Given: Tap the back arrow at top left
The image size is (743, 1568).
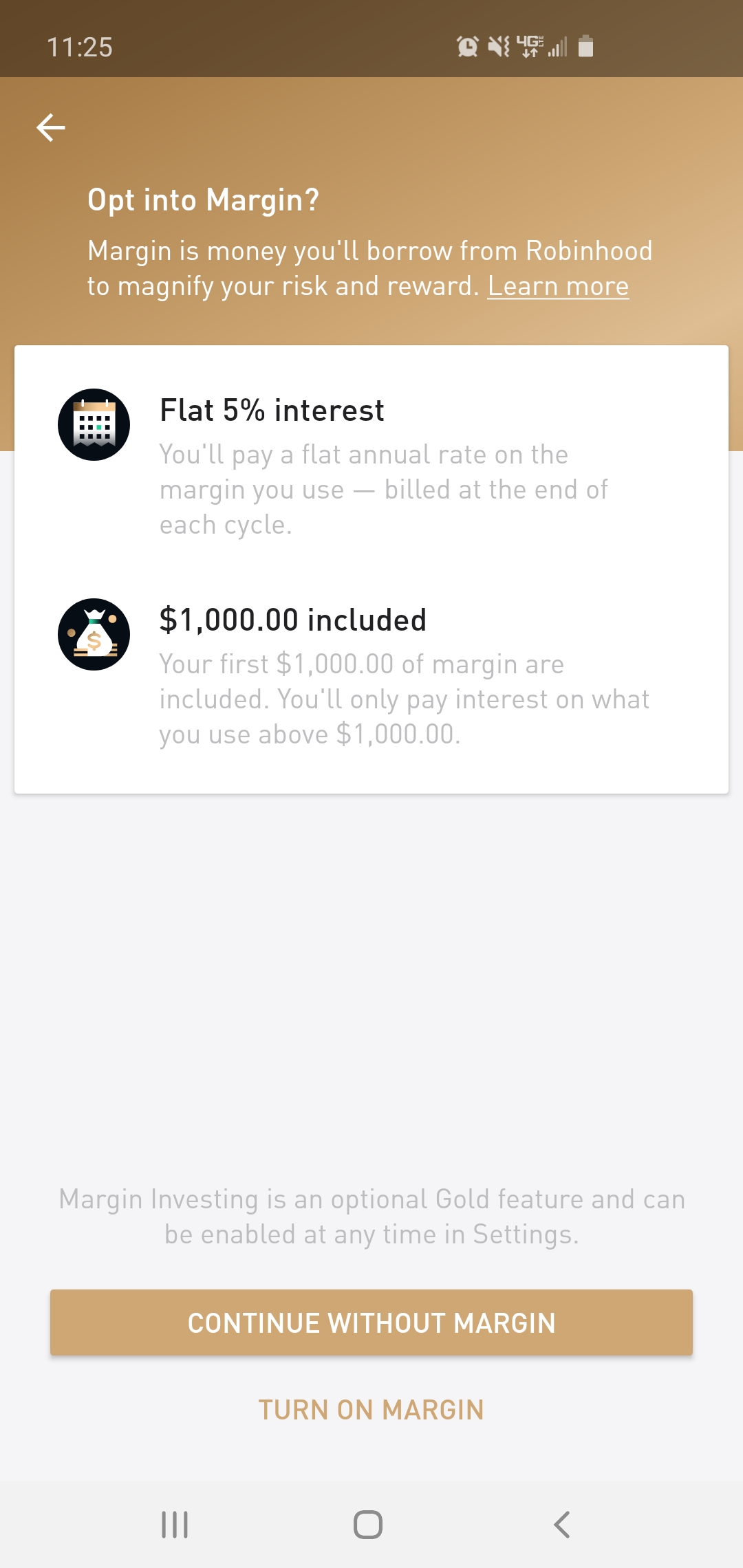Looking at the screenshot, I should (51, 128).
